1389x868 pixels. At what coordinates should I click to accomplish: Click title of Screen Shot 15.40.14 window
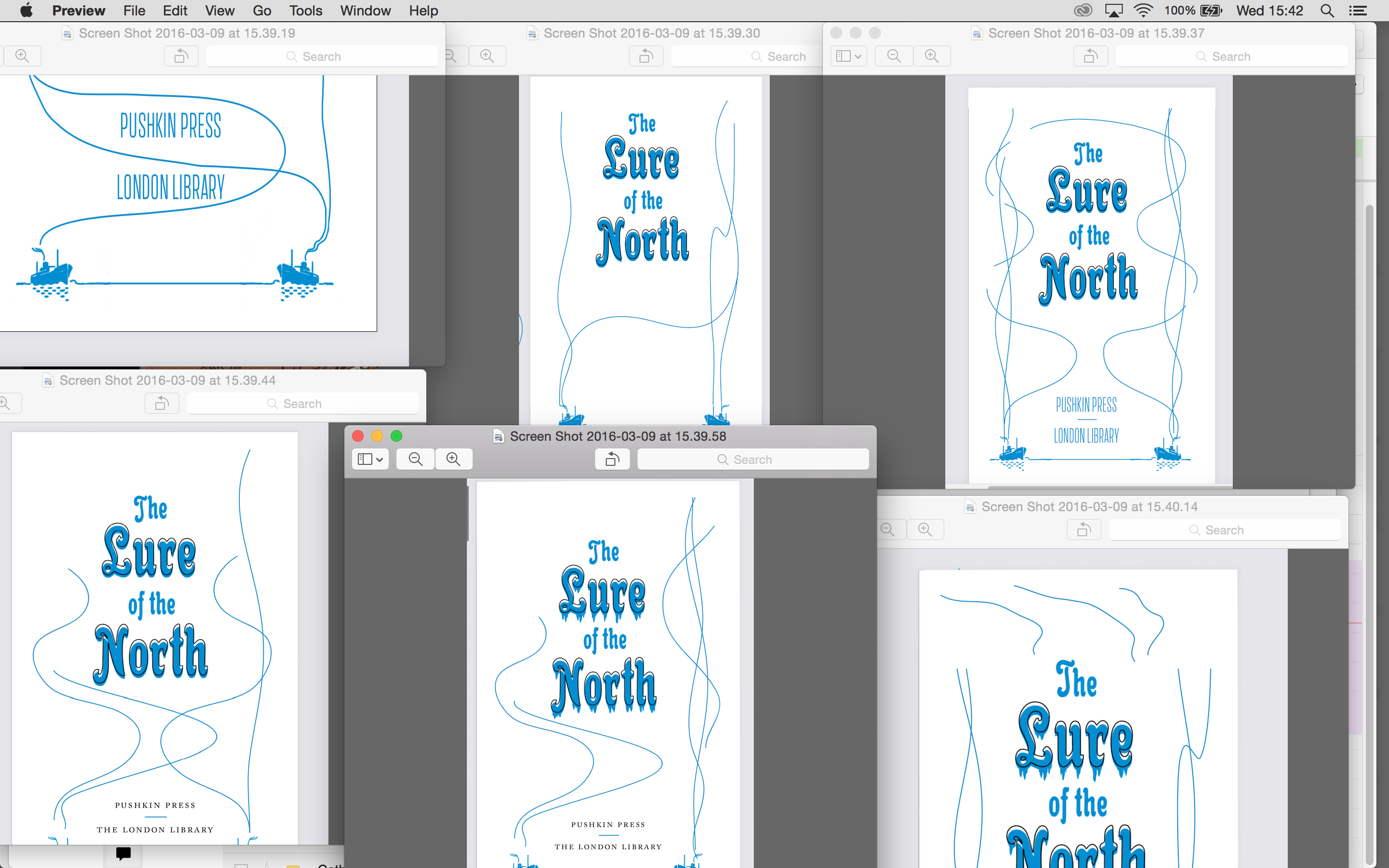[x=1089, y=506]
